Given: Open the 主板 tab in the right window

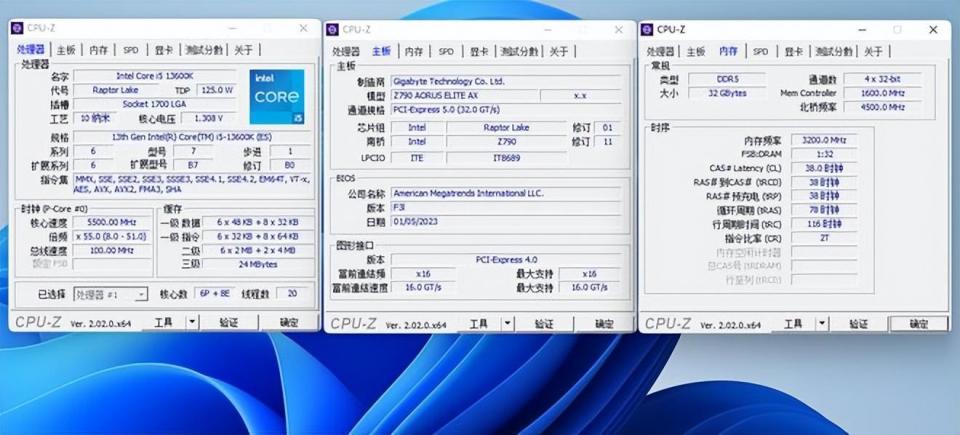Looking at the screenshot, I should [x=696, y=51].
